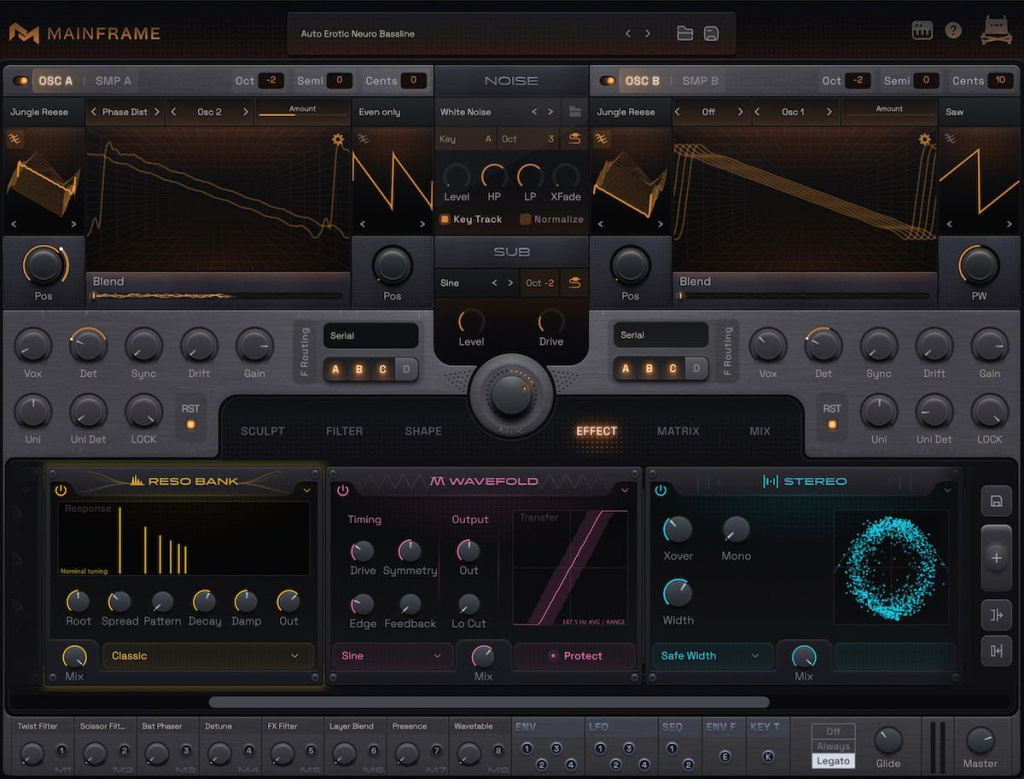
Task: Switch to the SMP A tab
Action: click(x=114, y=81)
